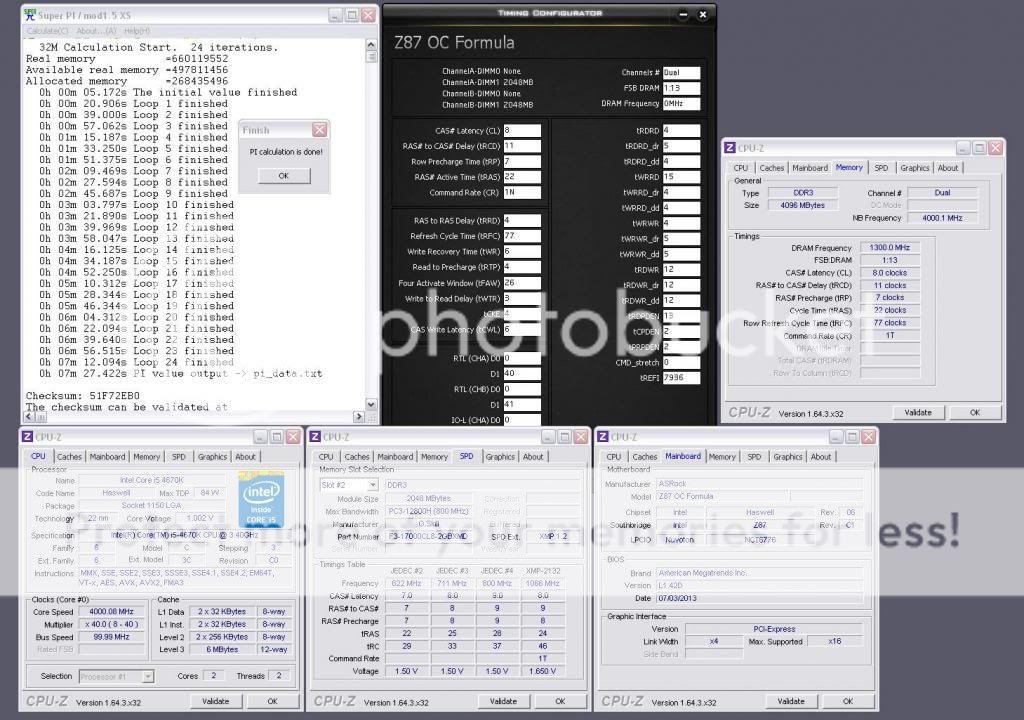The height and width of the screenshot is (720, 1024).
Task: Close the CPU-Z Memory window
Action: click(995, 148)
